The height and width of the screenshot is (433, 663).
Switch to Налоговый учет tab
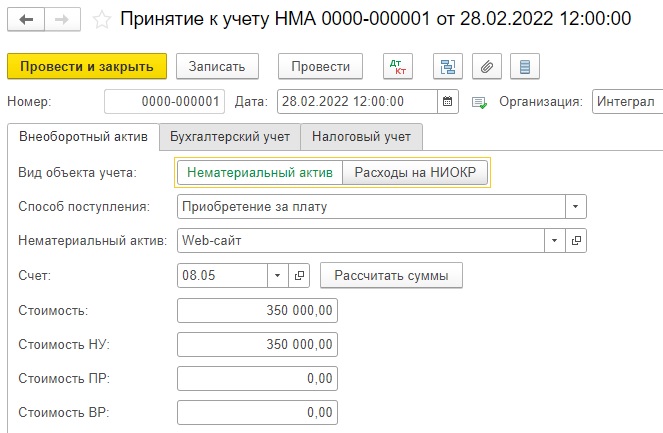pyautogui.click(x=361, y=137)
